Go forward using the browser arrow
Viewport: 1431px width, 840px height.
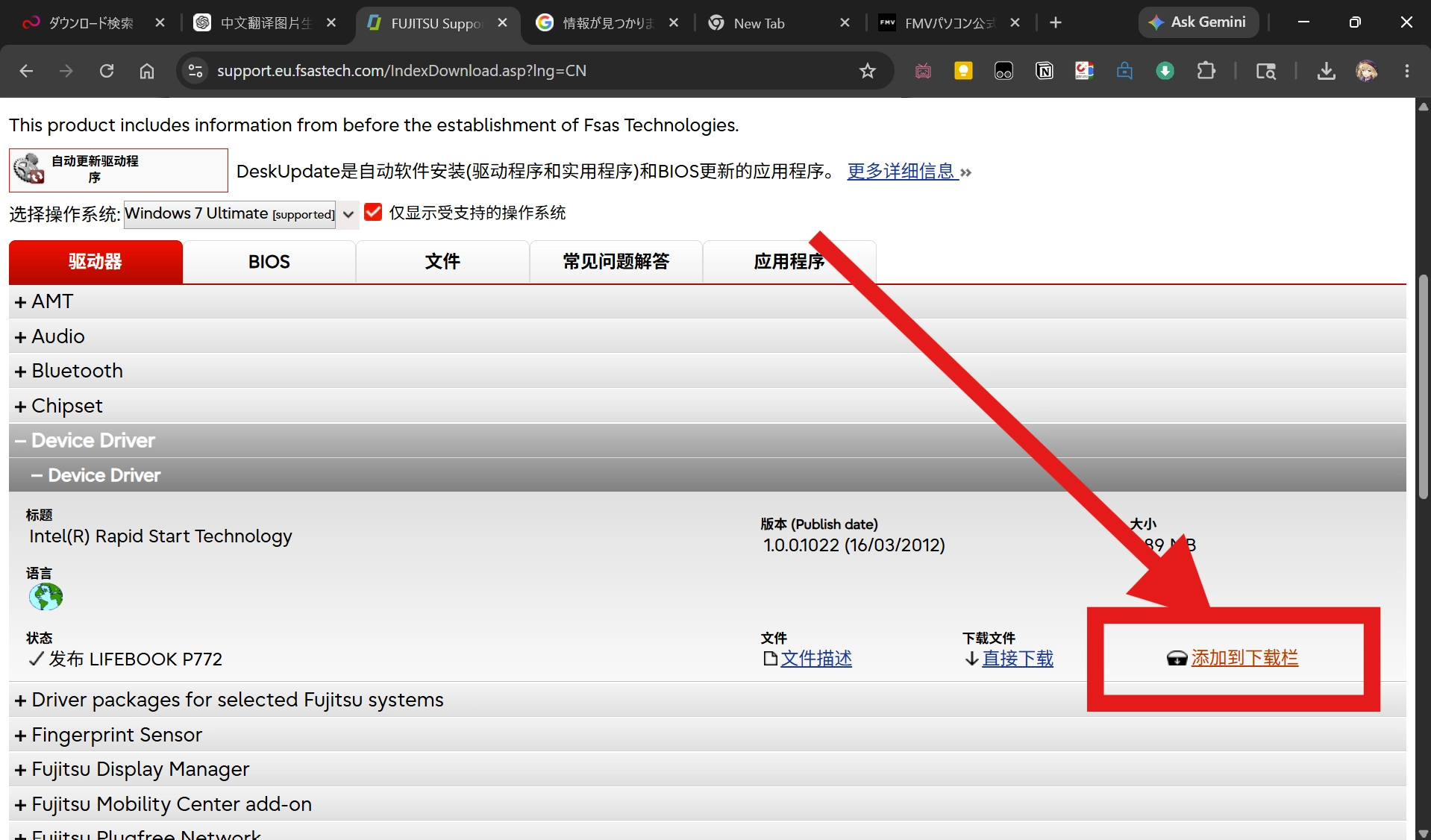(x=66, y=71)
